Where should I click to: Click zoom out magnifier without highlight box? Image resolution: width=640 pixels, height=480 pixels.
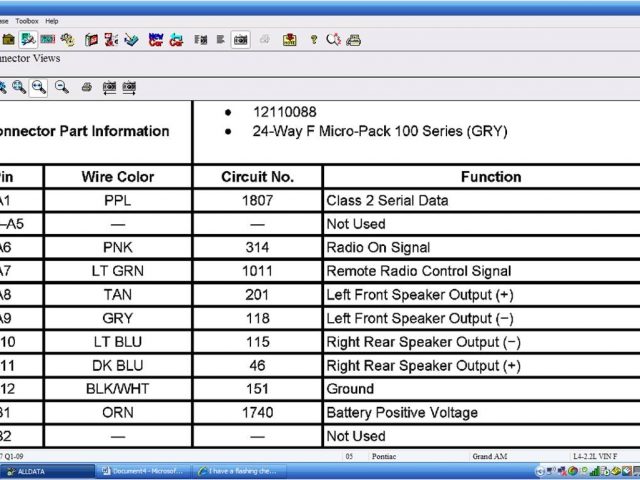[x=62, y=88]
